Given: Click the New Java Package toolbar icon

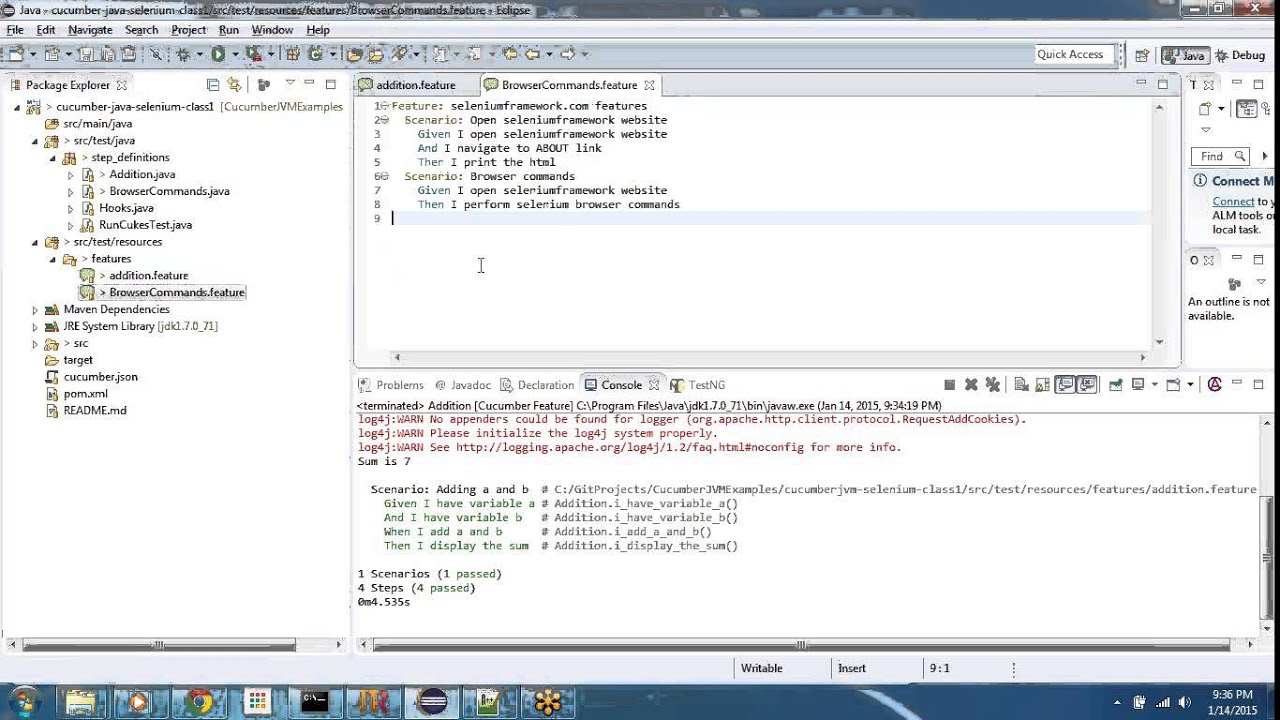Looking at the screenshot, I should click(x=291, y=54).
